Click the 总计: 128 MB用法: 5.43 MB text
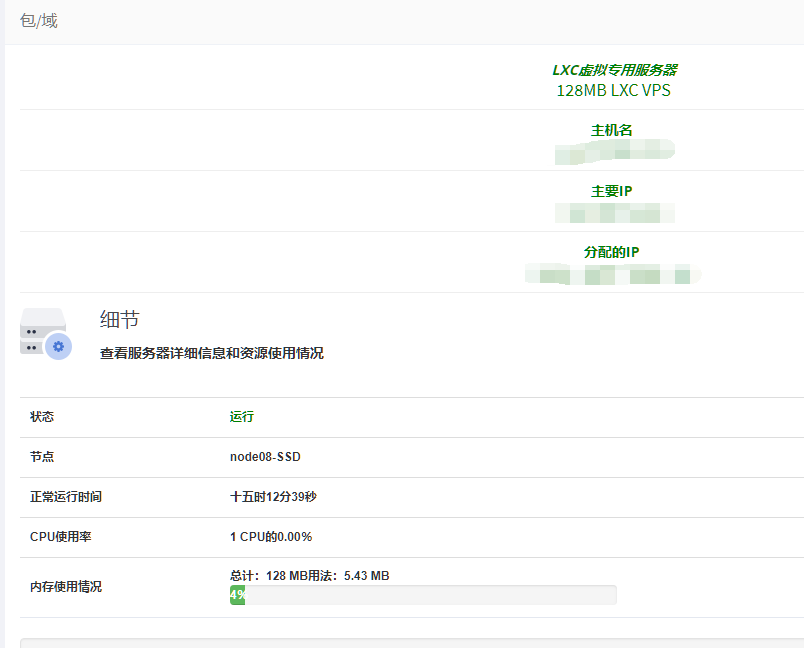The height and width of the screenshot is (648, 804). click(310, 576)
